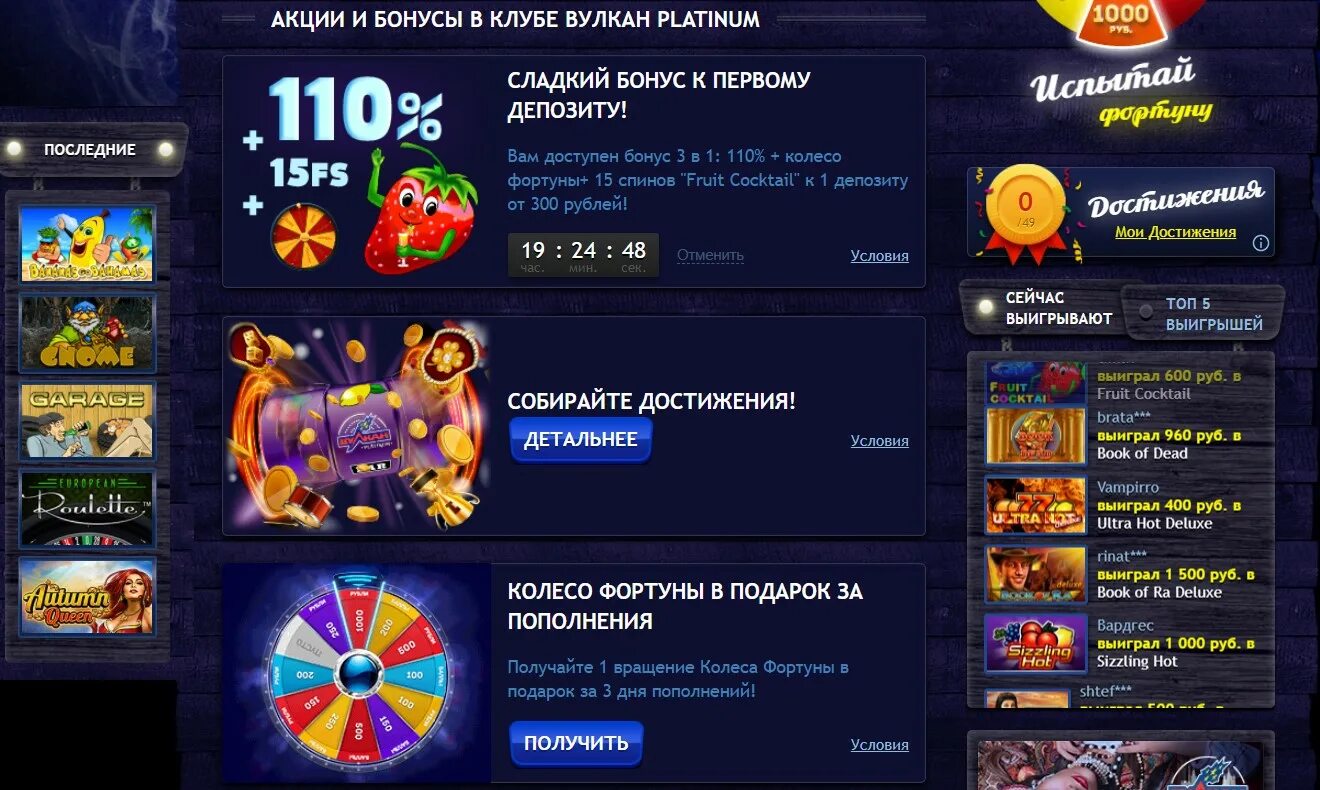
Task: Open the Bananas go Bahamas game thumbnail
Action: click(88, 244)
